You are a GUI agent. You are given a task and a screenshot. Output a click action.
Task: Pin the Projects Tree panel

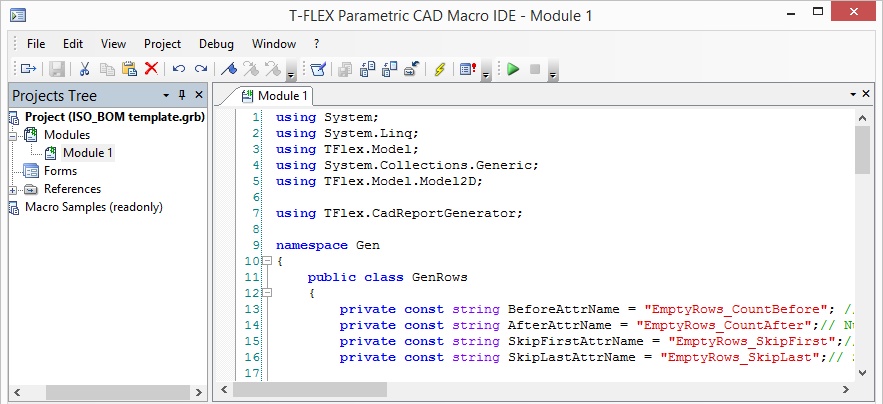pyautogui.click(x=182, y=95)
